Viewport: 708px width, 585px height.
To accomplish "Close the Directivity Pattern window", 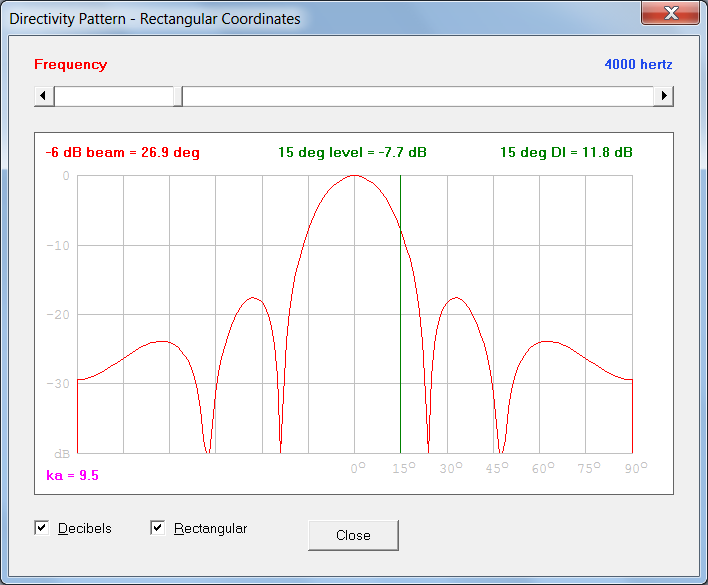I will pos(671,13).
